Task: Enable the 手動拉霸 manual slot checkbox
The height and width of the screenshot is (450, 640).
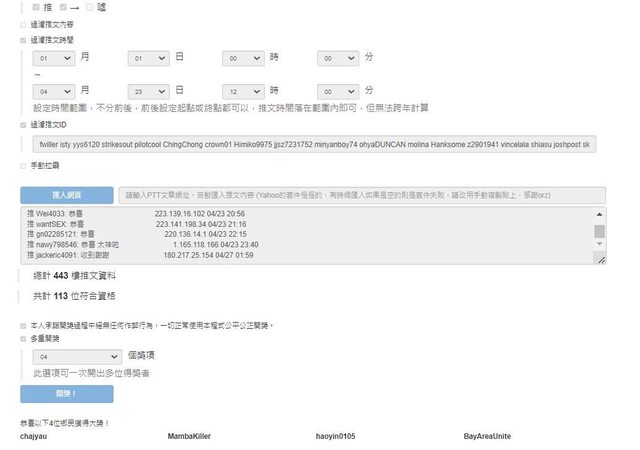Action: pos(24,164)
